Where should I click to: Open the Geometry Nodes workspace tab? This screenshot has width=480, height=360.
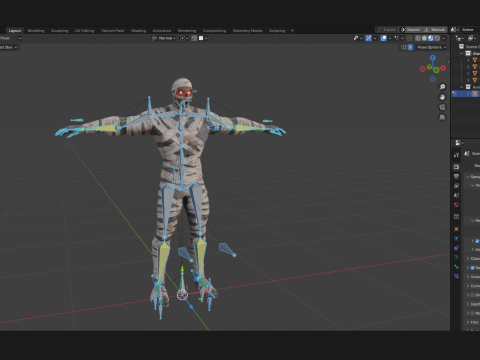coord(248,31)
